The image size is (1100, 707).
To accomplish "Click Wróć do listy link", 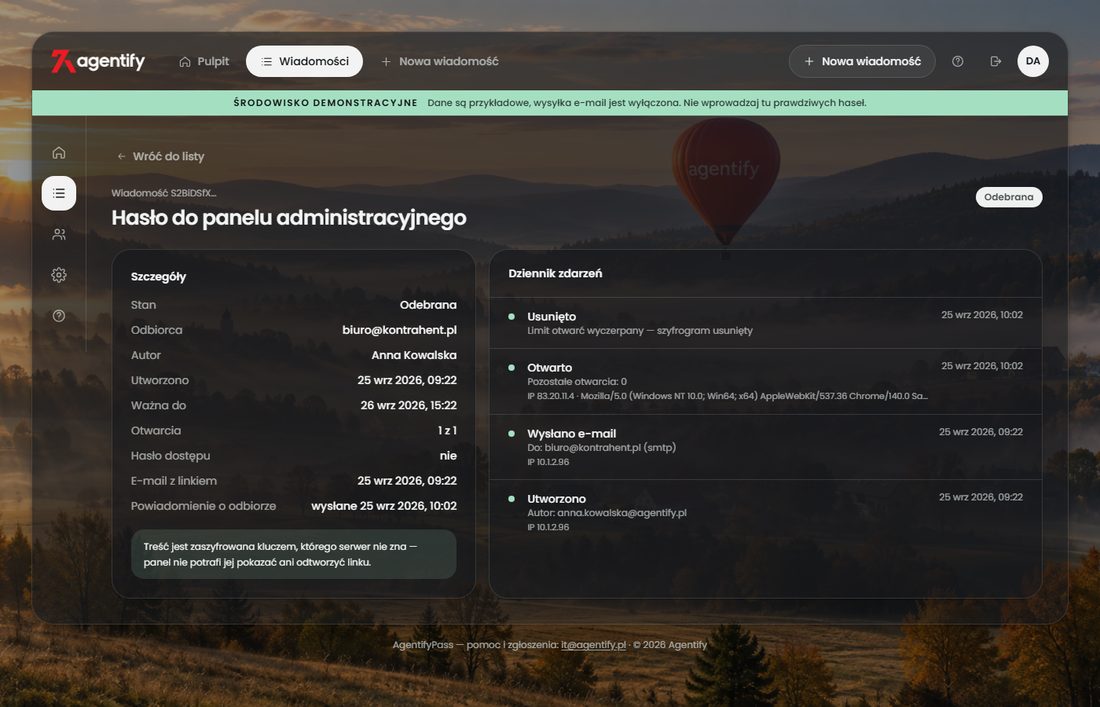I will click(161, 156).
